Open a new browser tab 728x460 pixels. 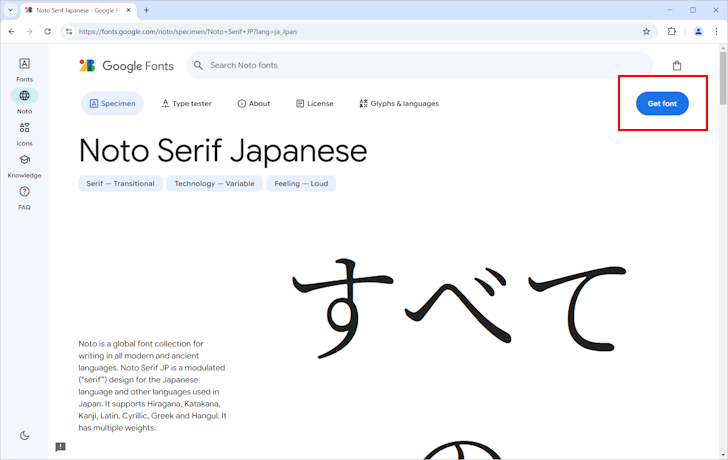coord(146,10)
